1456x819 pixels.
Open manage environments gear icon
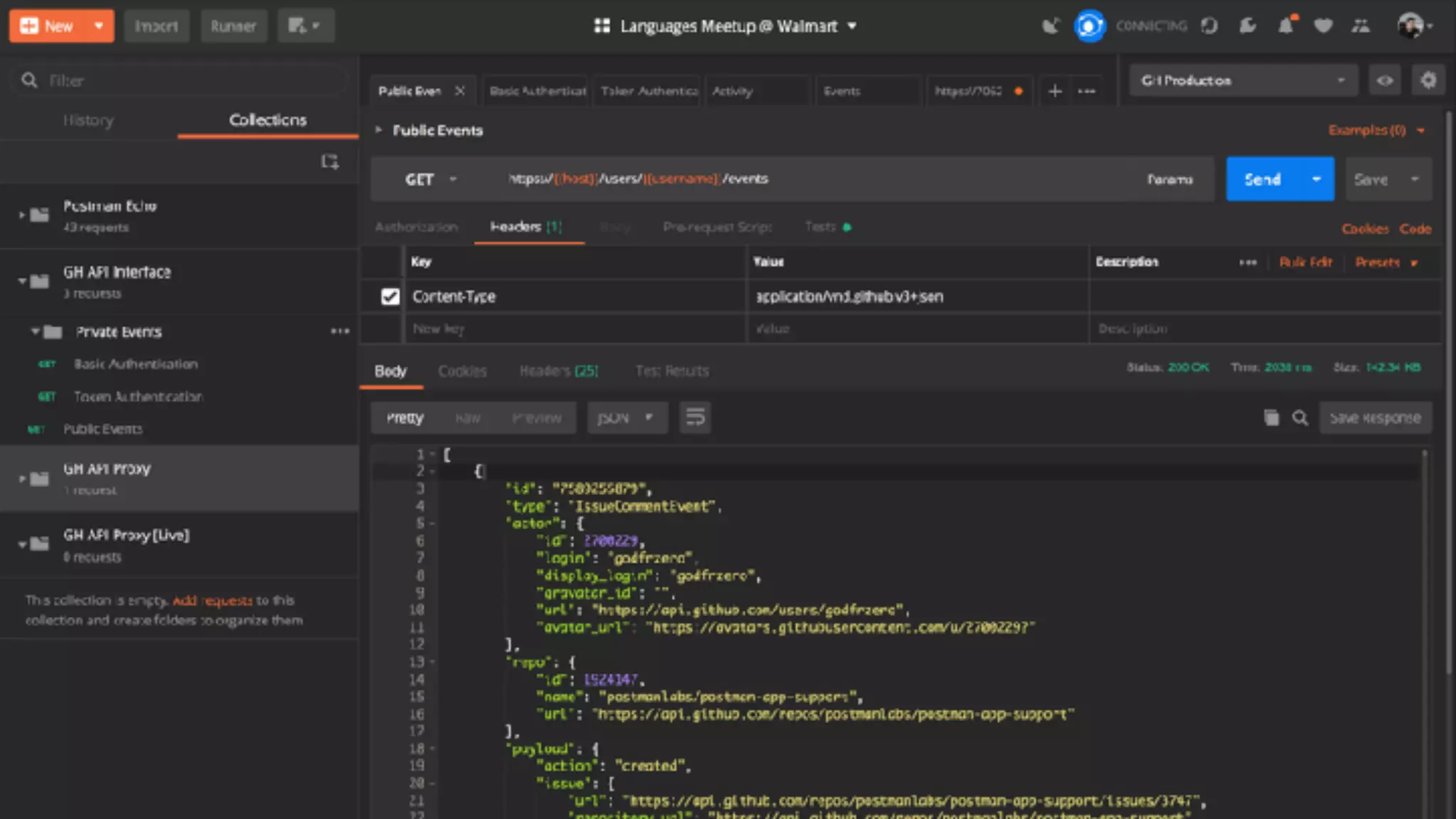pyautogui.click(x=1428, y=80)
